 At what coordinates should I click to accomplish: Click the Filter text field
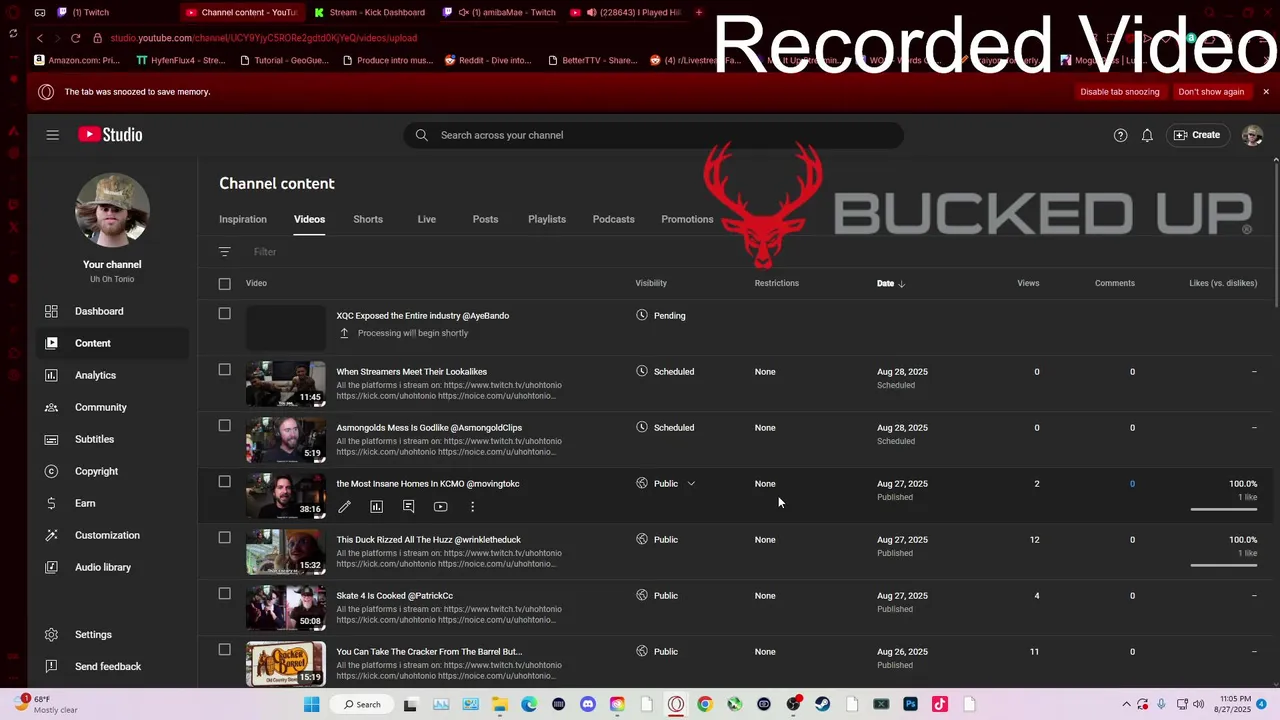click(x=265, y=252)
